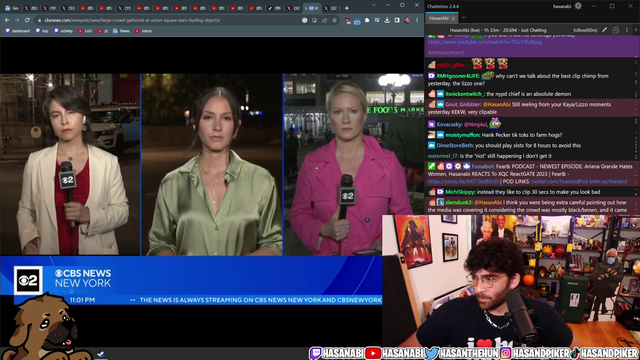Click username cyb3r_gl0w_ in chat
Screen dimensions: 640x360
pyautogui.click(x=453, y=65)
